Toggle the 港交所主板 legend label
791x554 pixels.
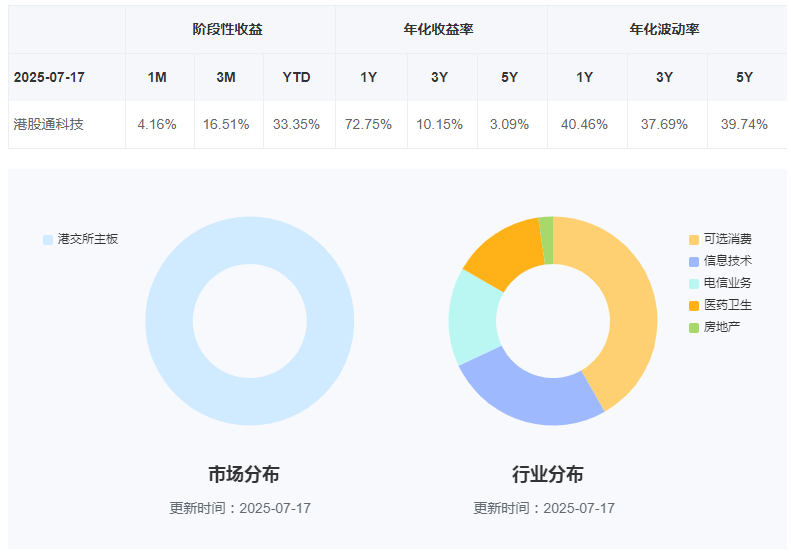tap(88, 239)
